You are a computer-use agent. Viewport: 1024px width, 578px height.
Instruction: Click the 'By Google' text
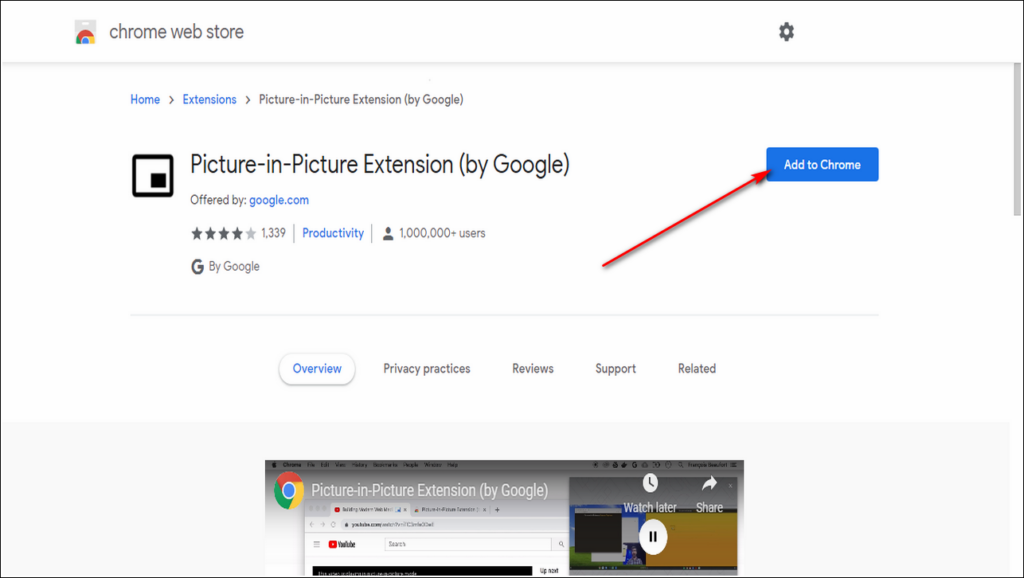(x=234, y=266)
